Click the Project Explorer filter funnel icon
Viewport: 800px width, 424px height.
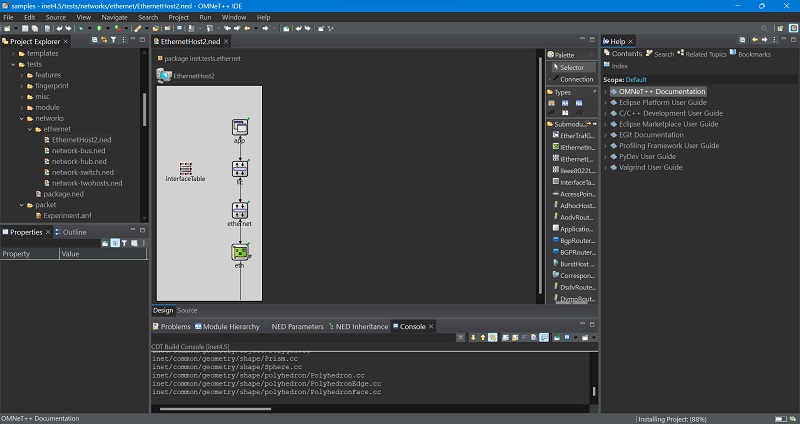coord(113,40)
